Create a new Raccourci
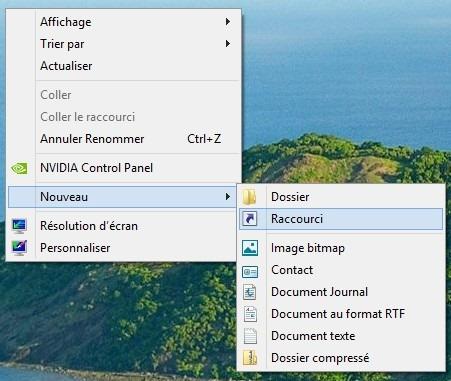The width and height of the screenshot is (451, 381). 341,219
